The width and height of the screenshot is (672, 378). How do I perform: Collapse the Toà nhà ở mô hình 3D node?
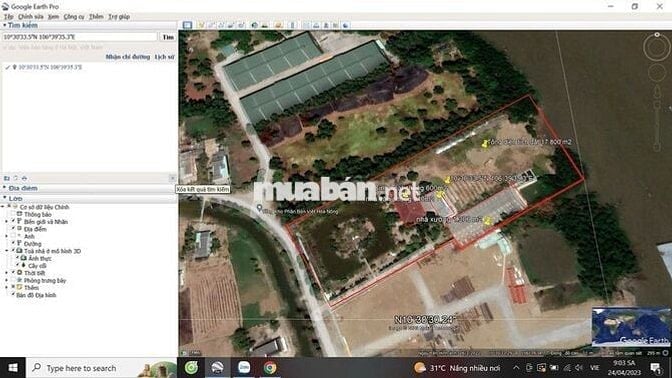click(6, 250)
